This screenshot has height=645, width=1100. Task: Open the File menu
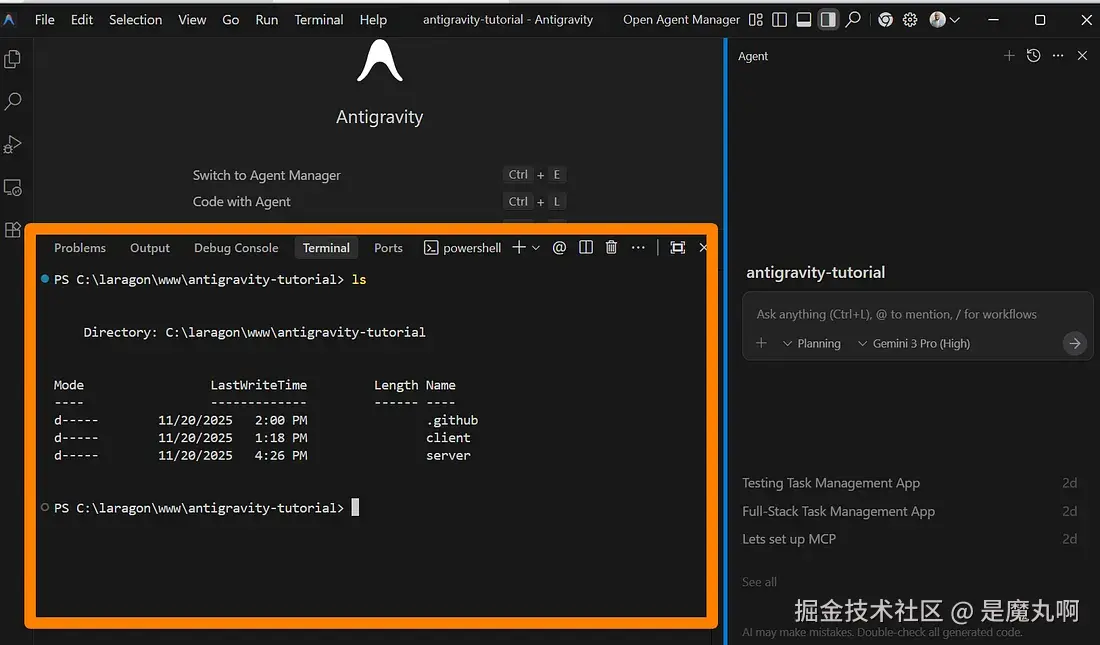44,20
